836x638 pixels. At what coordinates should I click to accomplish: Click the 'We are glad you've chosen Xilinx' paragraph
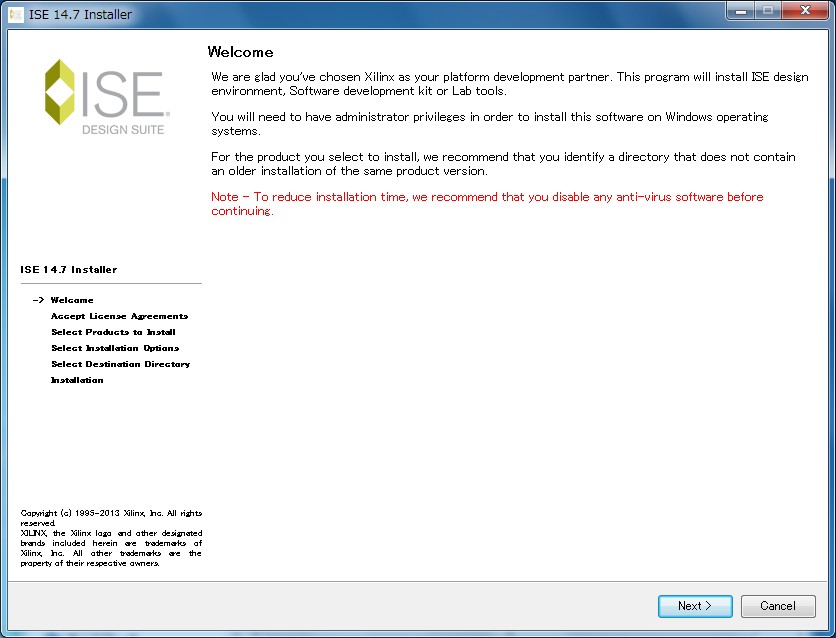click(x=510, y=84)
